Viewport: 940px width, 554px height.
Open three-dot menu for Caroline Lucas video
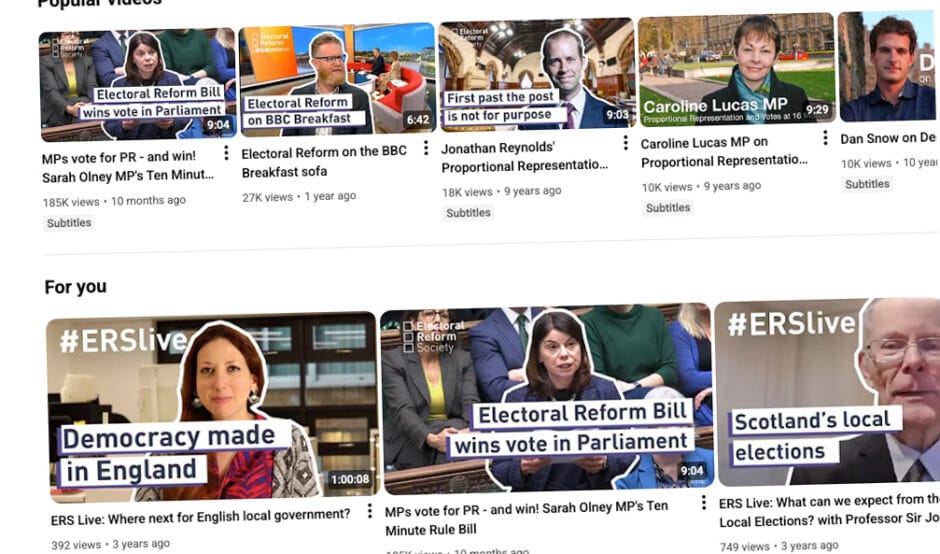click(x=825, y=138)
